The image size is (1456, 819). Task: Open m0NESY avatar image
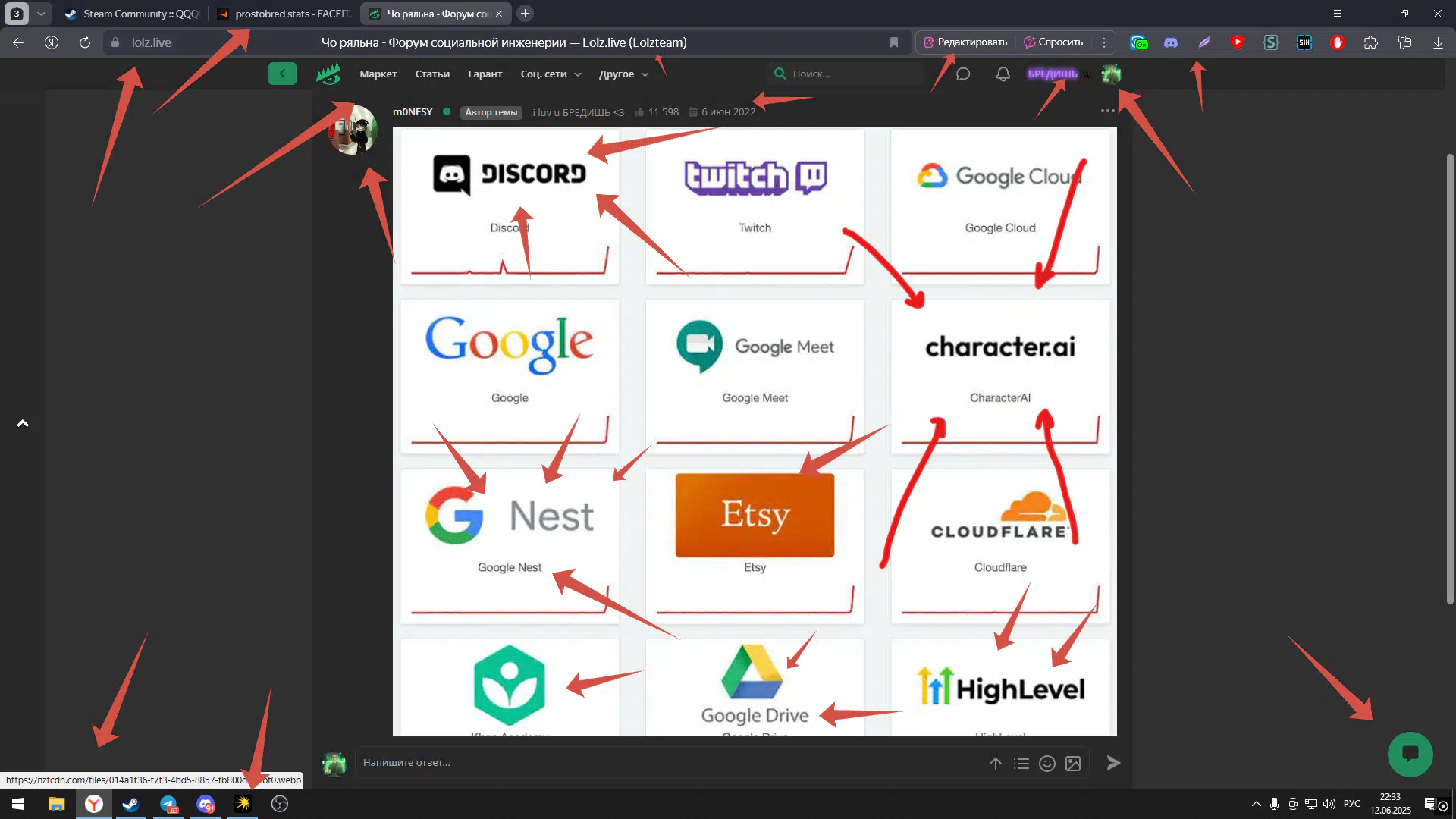pos(353,129)
